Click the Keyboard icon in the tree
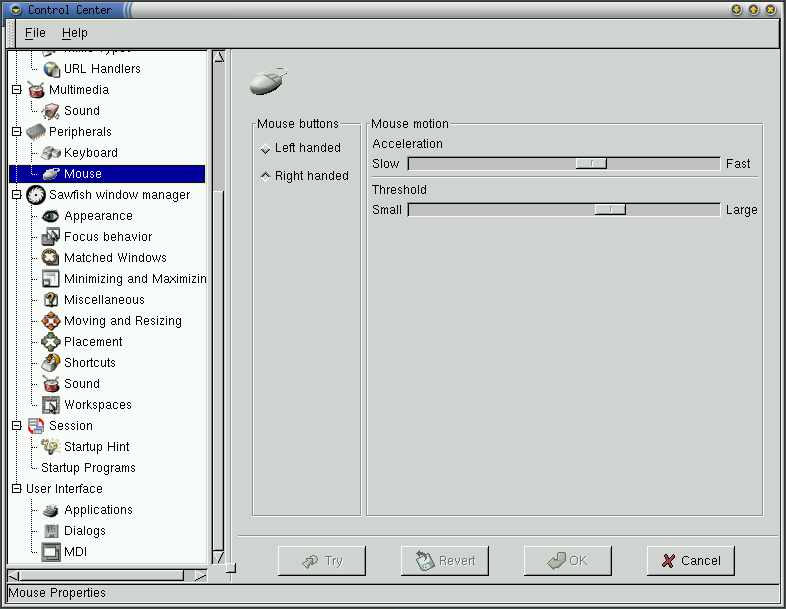Image resolution: width=786 pixels, height=609 pixels. (51, 153)
